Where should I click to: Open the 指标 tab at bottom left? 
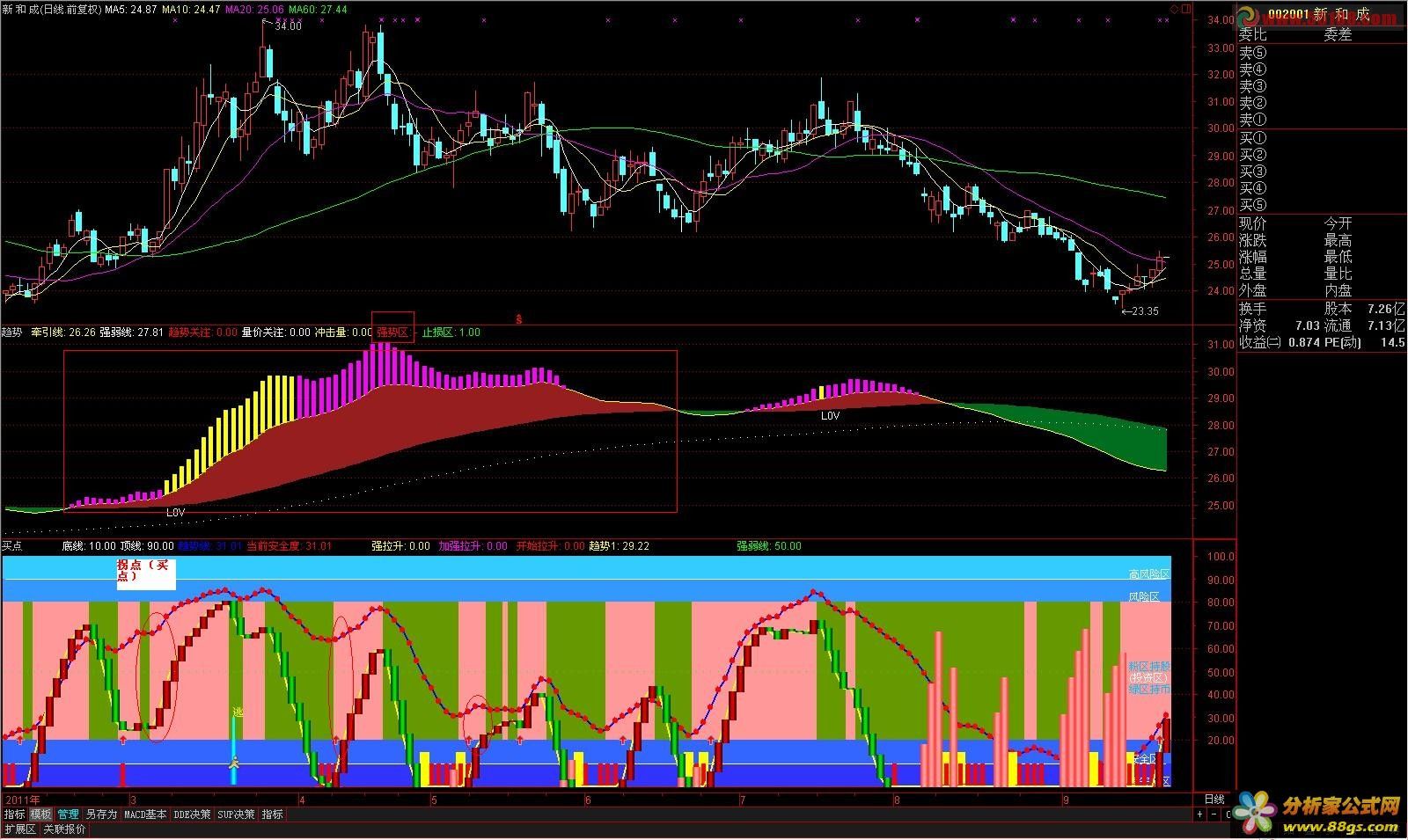(x=14, y=814)
